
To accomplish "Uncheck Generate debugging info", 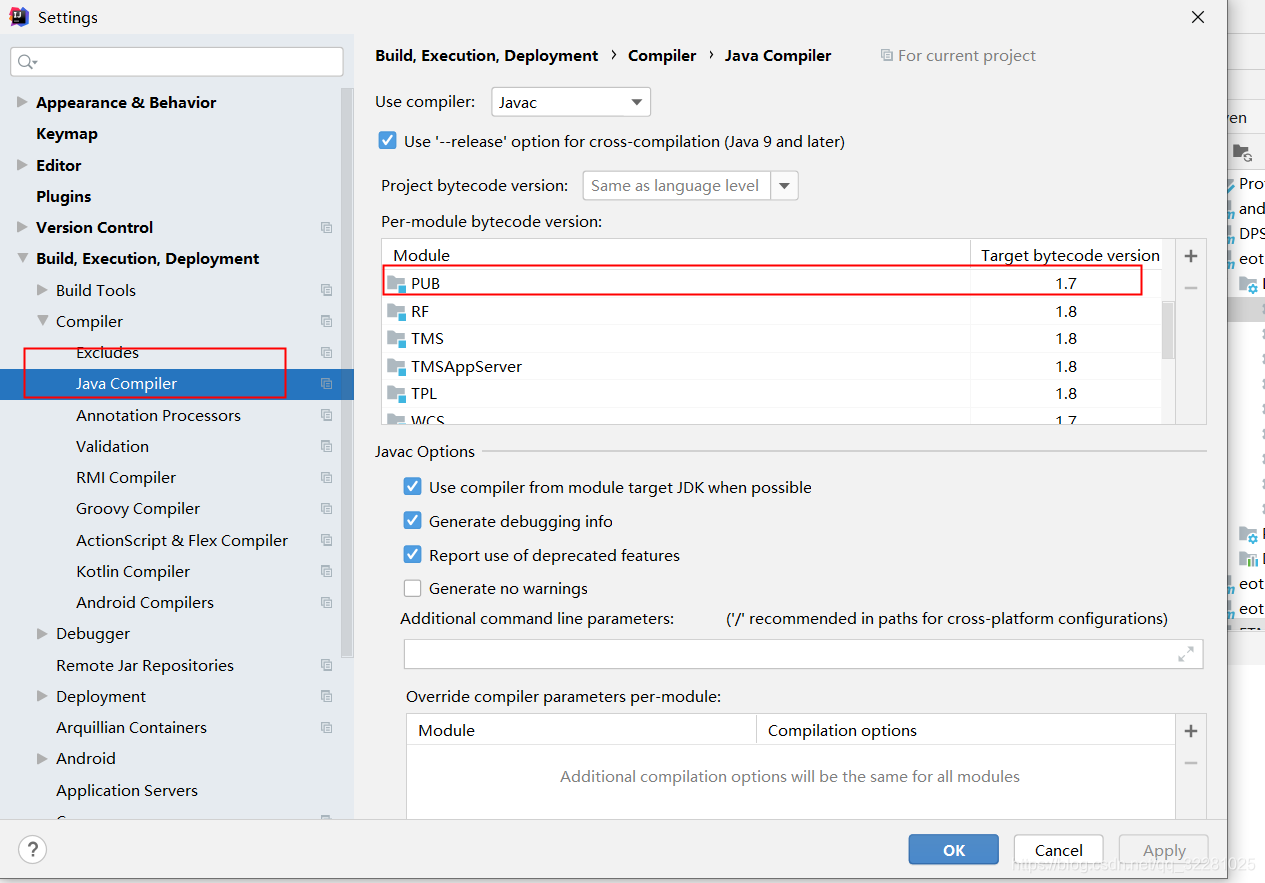I will pos(412,521).
